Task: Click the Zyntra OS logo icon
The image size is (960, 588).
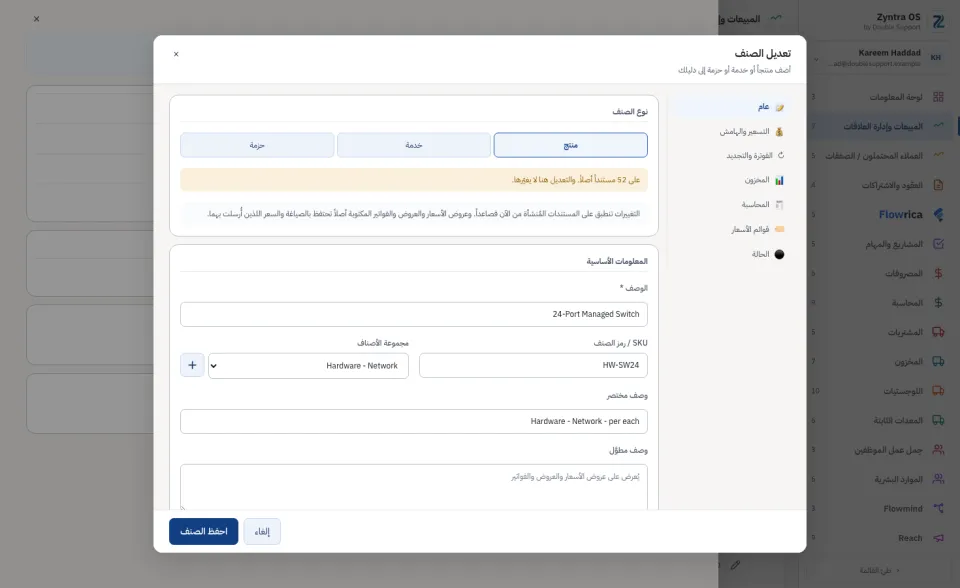Action: [938, 22]
